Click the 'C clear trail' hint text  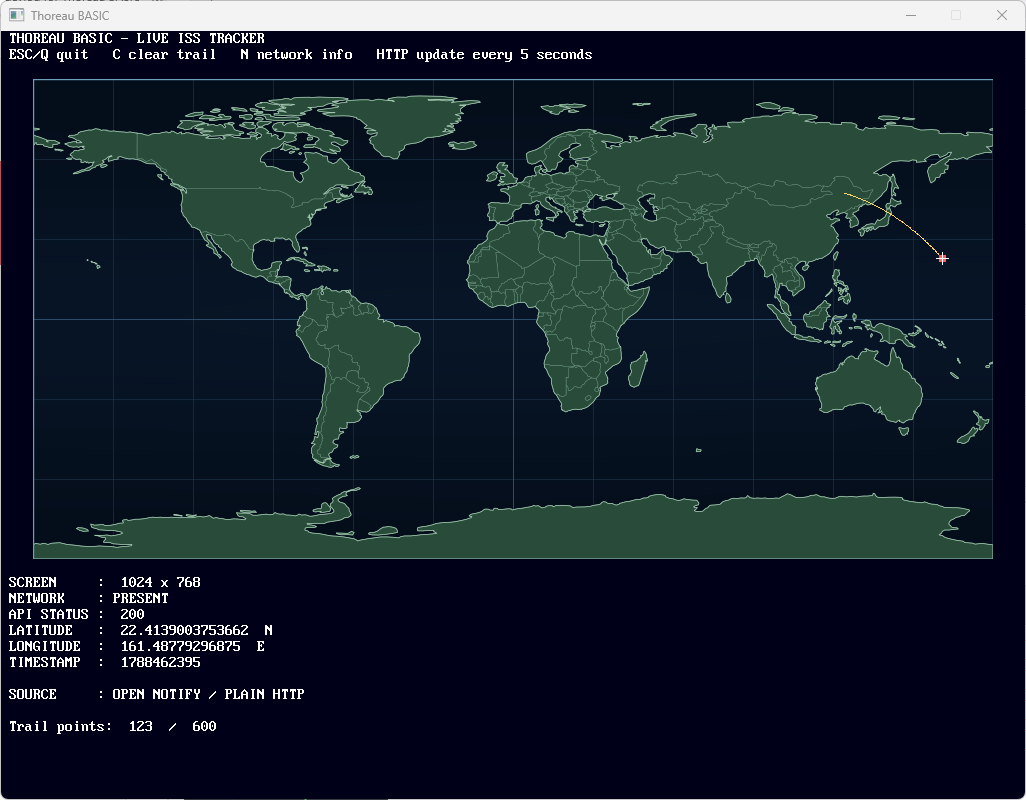(x=164, y=54)
